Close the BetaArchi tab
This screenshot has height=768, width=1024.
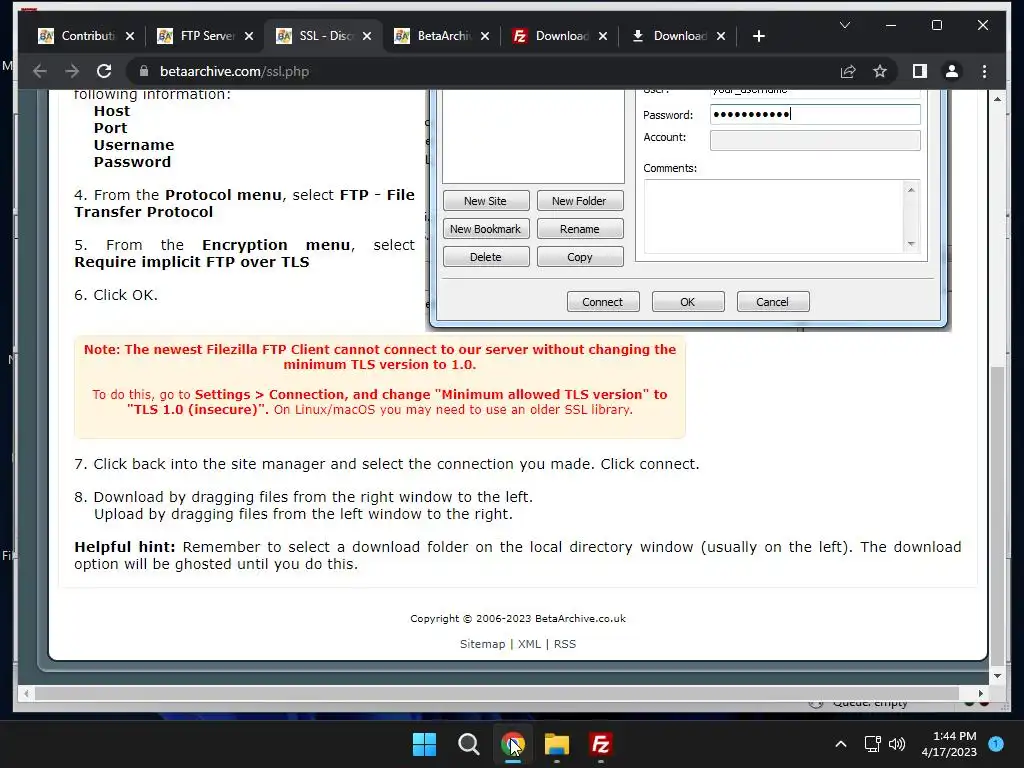pos(485,36)
